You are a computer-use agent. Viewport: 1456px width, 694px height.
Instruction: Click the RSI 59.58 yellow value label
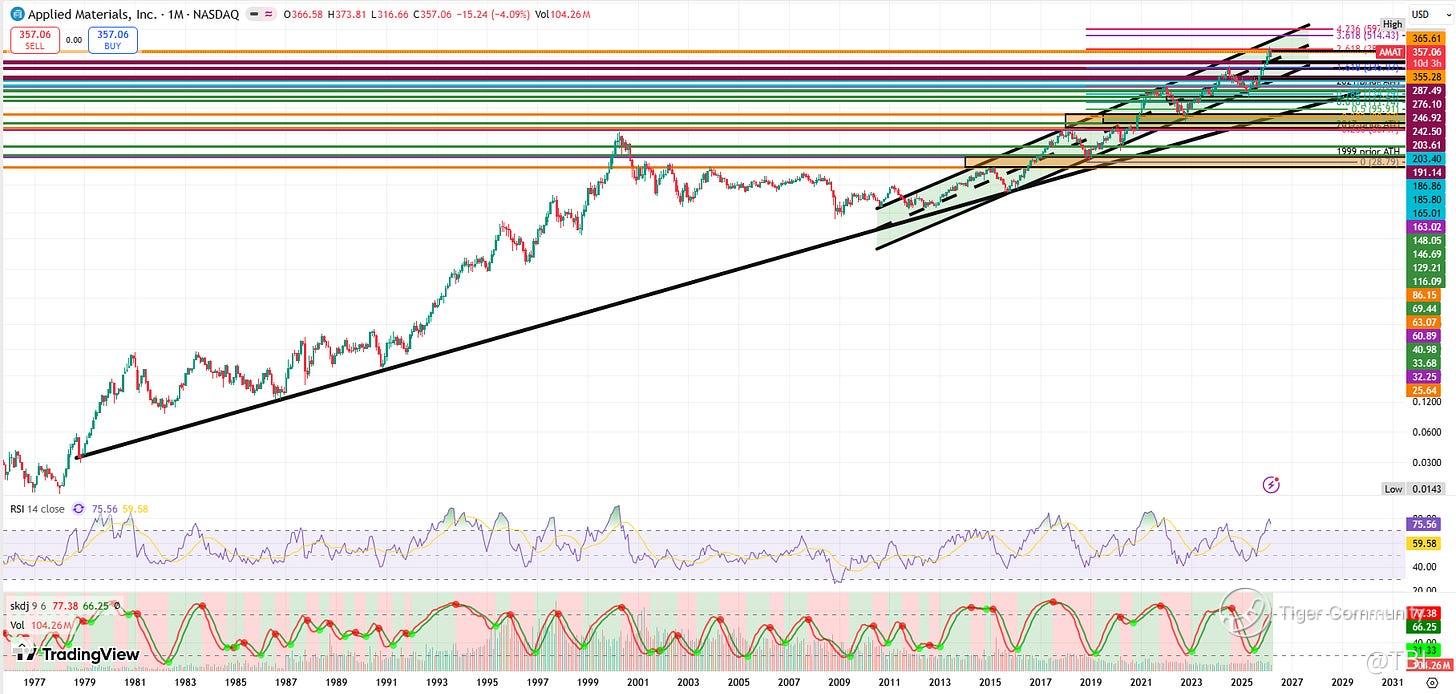[1424, 543]
